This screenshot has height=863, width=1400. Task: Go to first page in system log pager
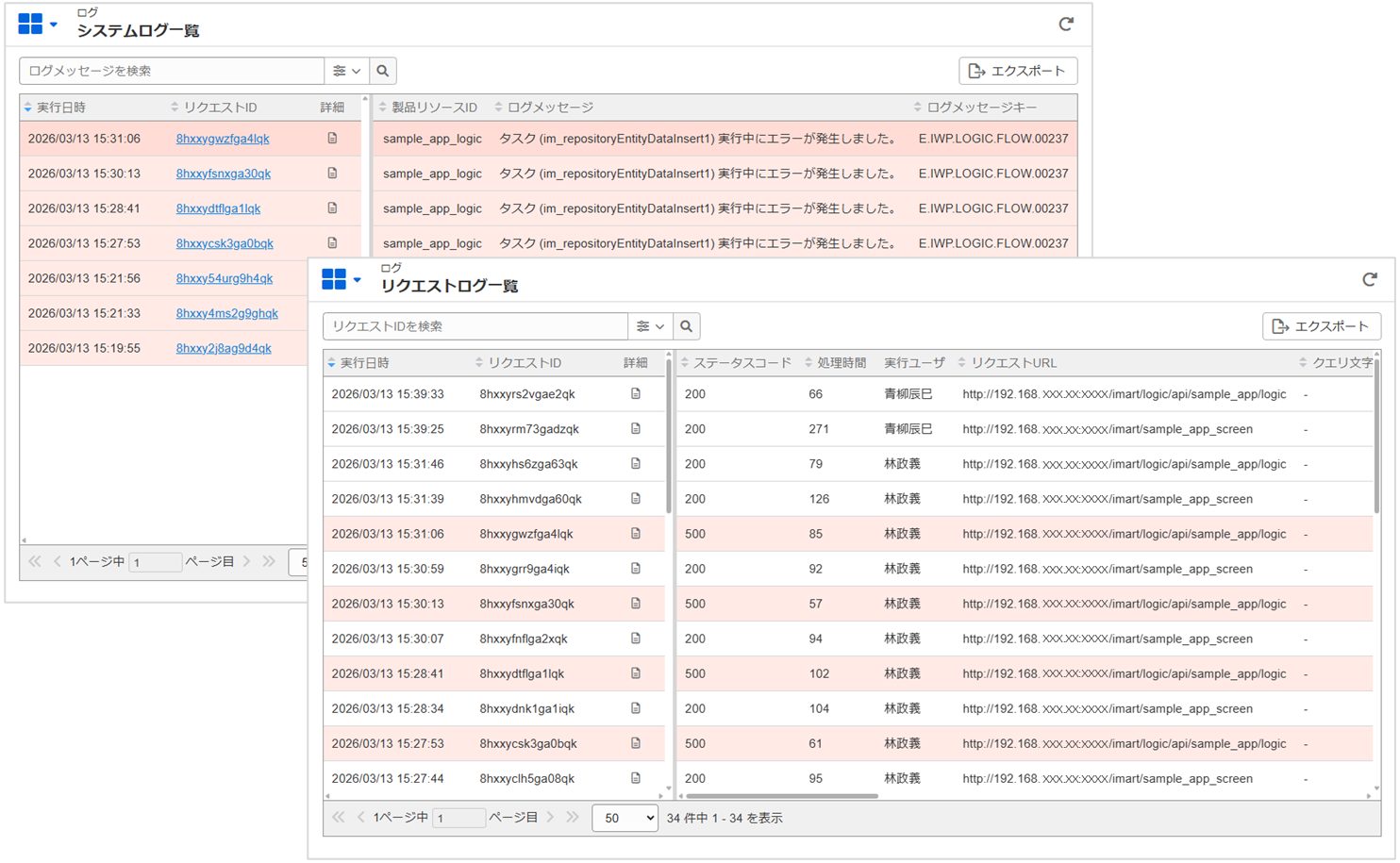(x=35, y=561)
